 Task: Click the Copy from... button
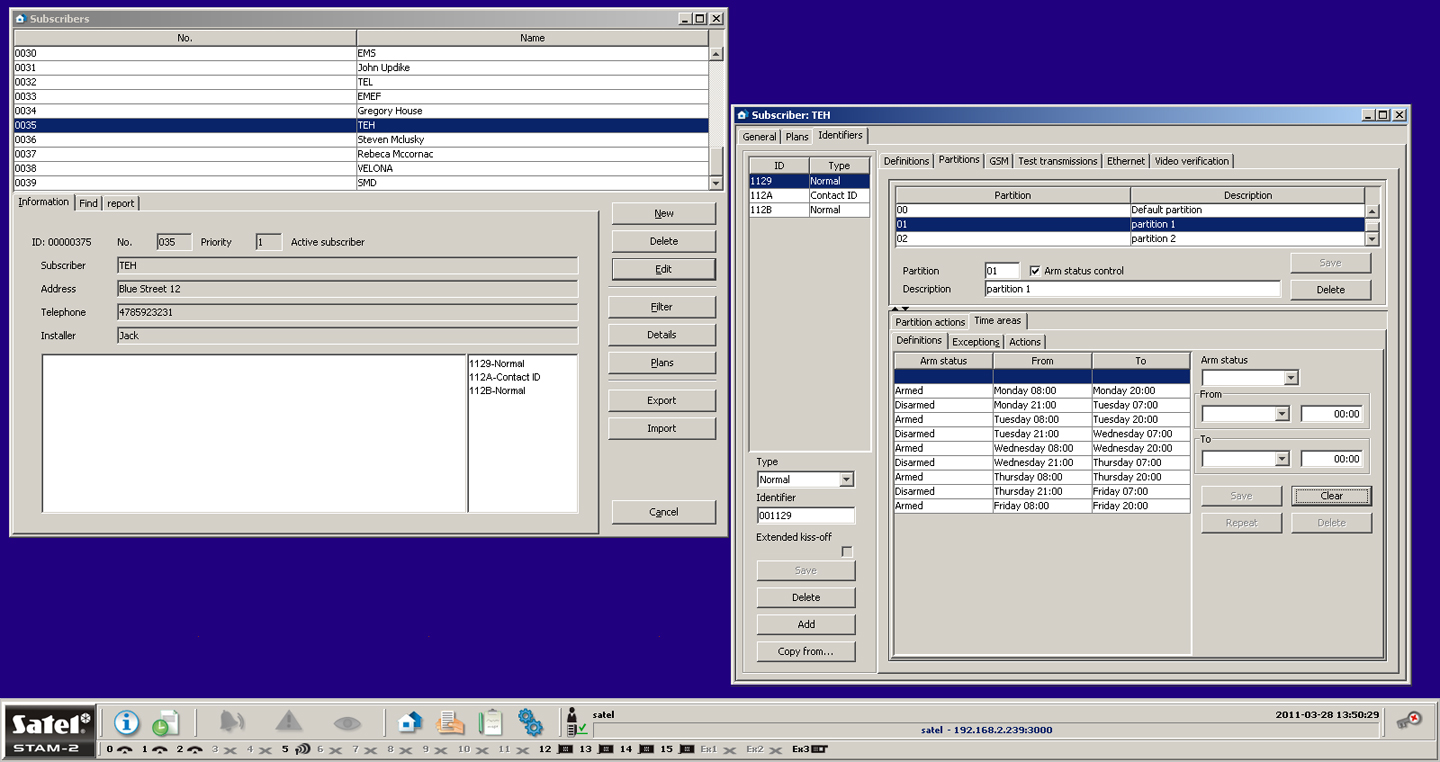click(x=805, y=652)
